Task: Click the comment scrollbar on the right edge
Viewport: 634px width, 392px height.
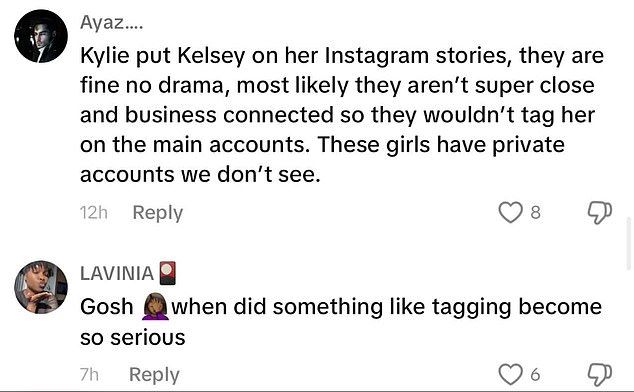Action: 629,244
